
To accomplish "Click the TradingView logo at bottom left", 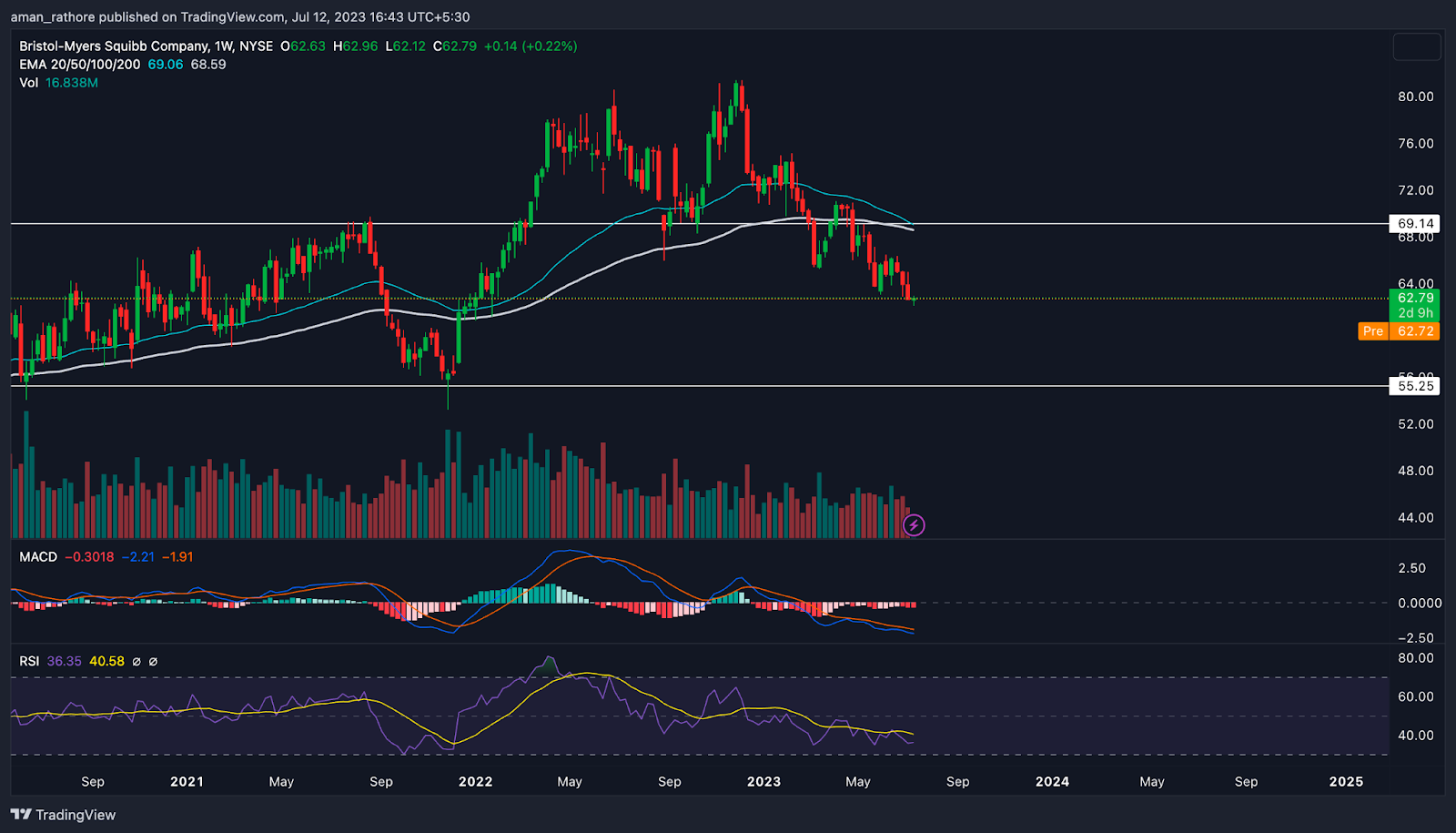I will pyautogui.click(x=64, y=815).
